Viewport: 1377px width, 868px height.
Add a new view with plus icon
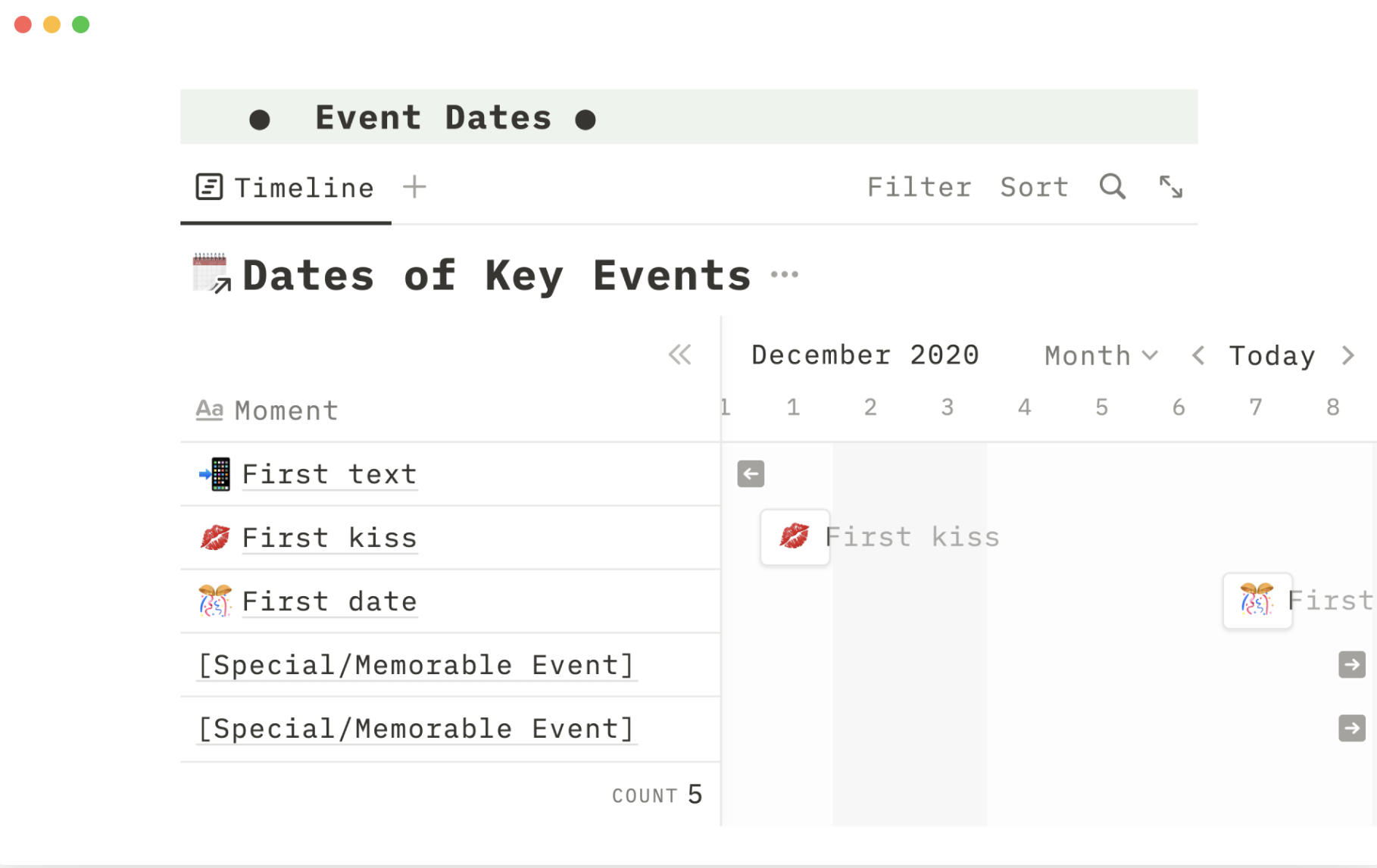pos(414,186)
